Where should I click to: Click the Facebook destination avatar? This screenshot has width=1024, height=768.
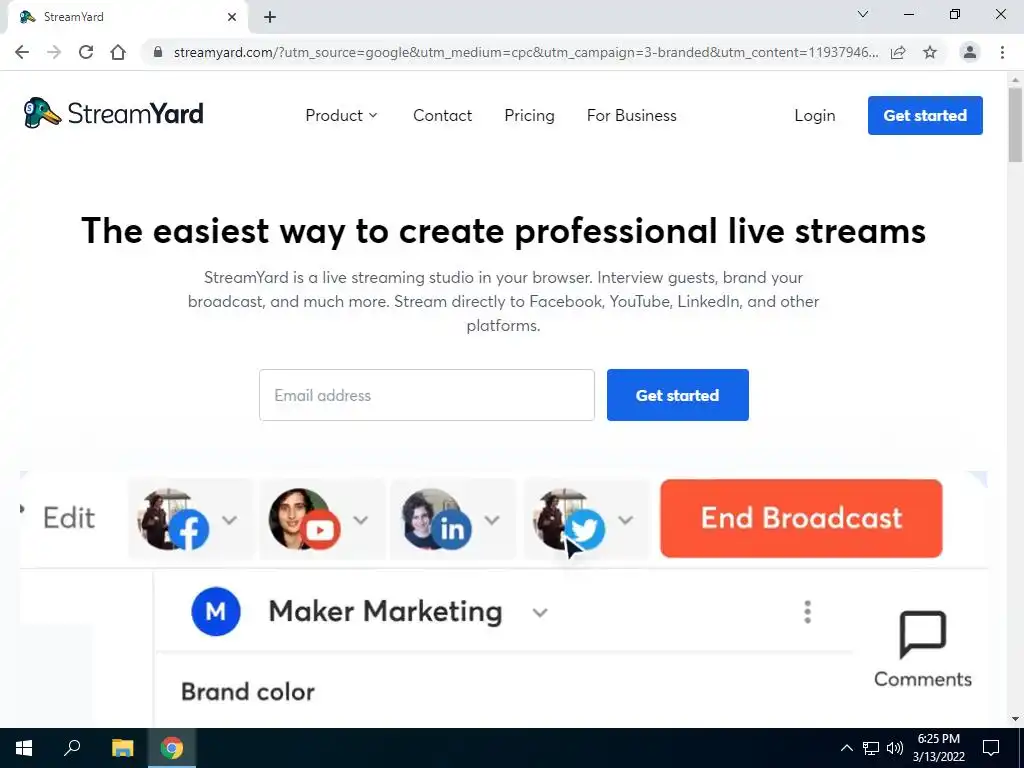173,519
